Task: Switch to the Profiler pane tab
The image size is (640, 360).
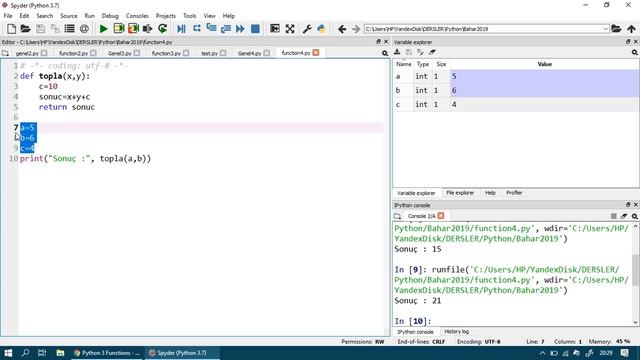Action: 514,193
